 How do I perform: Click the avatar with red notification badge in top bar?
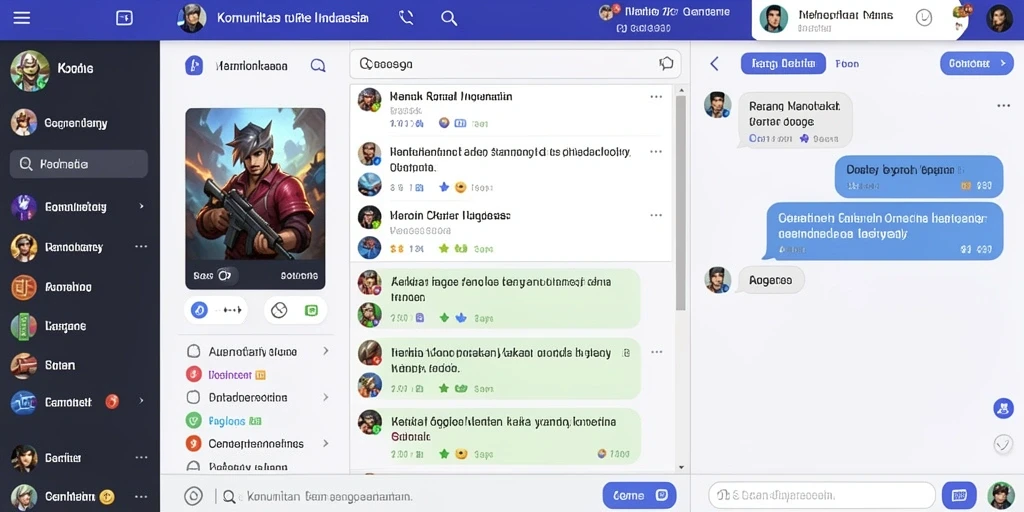[x=609, y=11]
